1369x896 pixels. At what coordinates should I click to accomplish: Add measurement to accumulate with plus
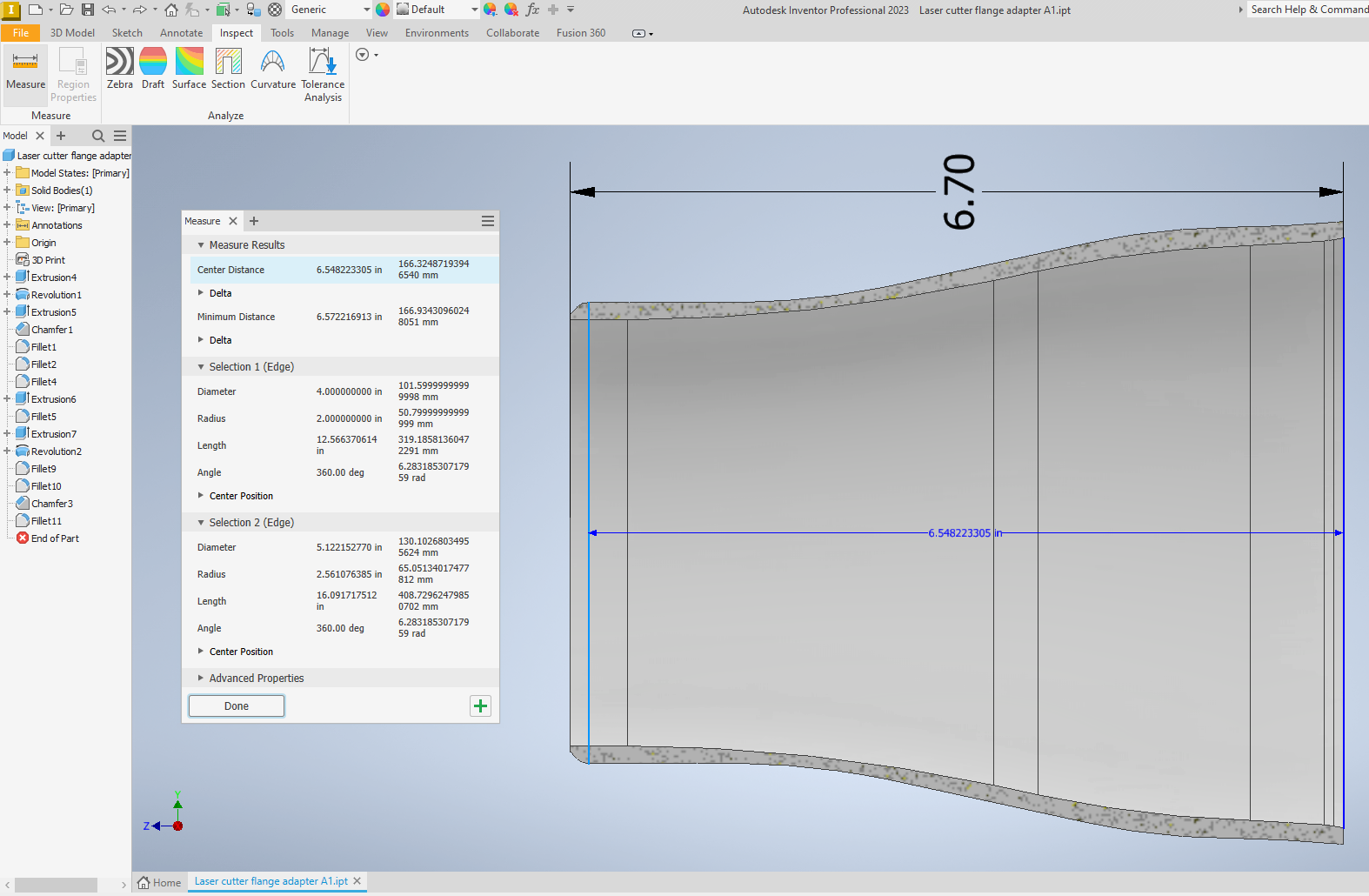pos(480,705)
